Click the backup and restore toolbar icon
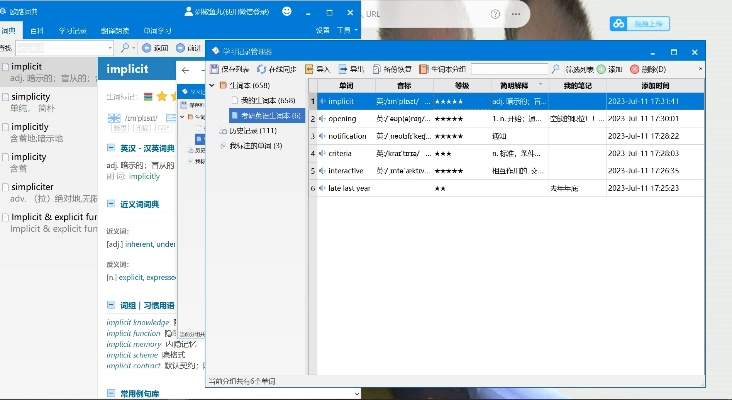This screenshot has width=732, height=400. (377, 69)
